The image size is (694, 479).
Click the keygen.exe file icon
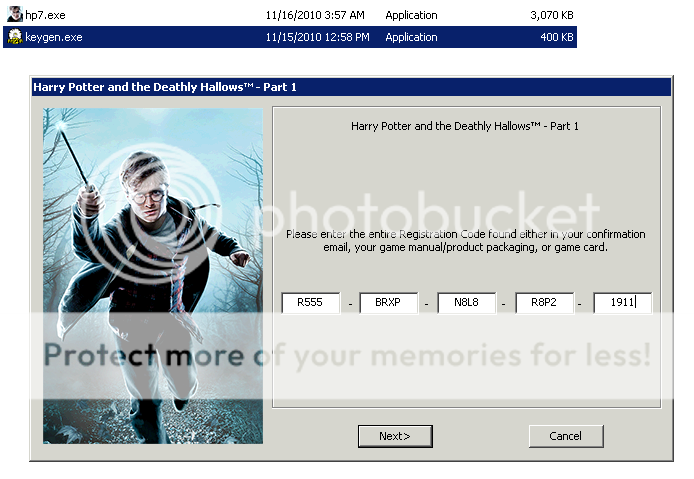[15, 37]
